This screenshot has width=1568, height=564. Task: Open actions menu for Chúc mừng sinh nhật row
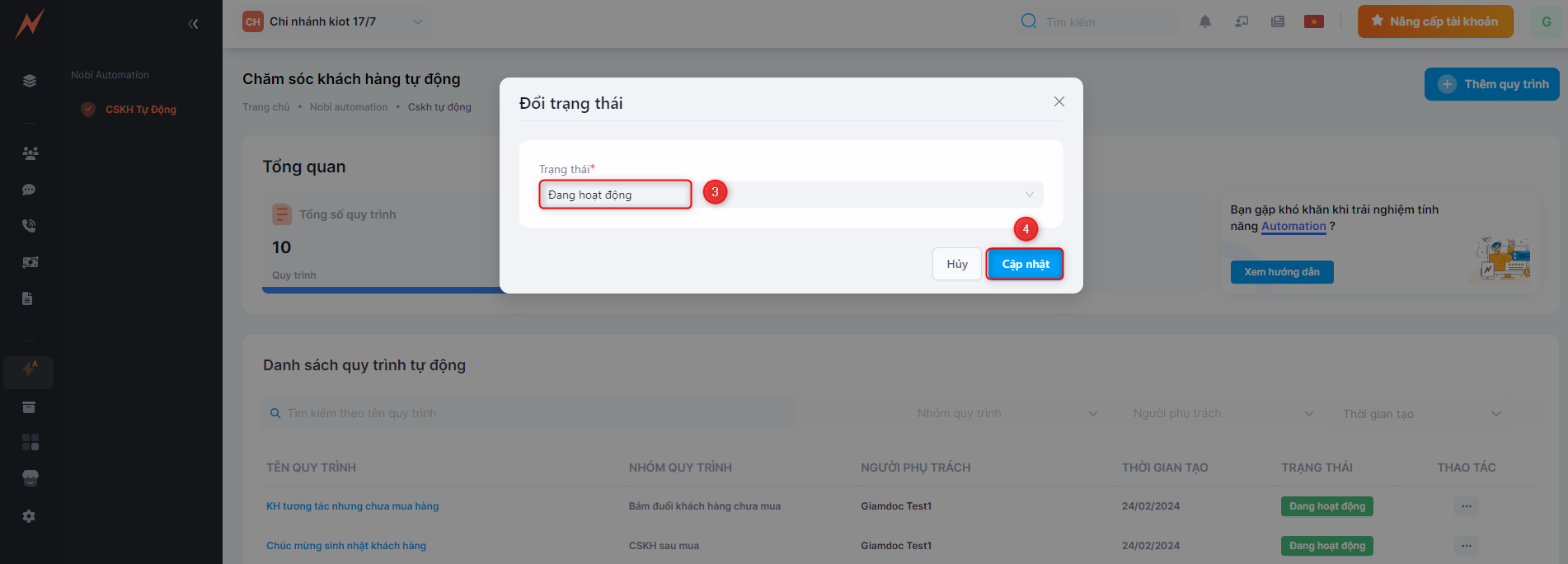(x=1465, y=546)
